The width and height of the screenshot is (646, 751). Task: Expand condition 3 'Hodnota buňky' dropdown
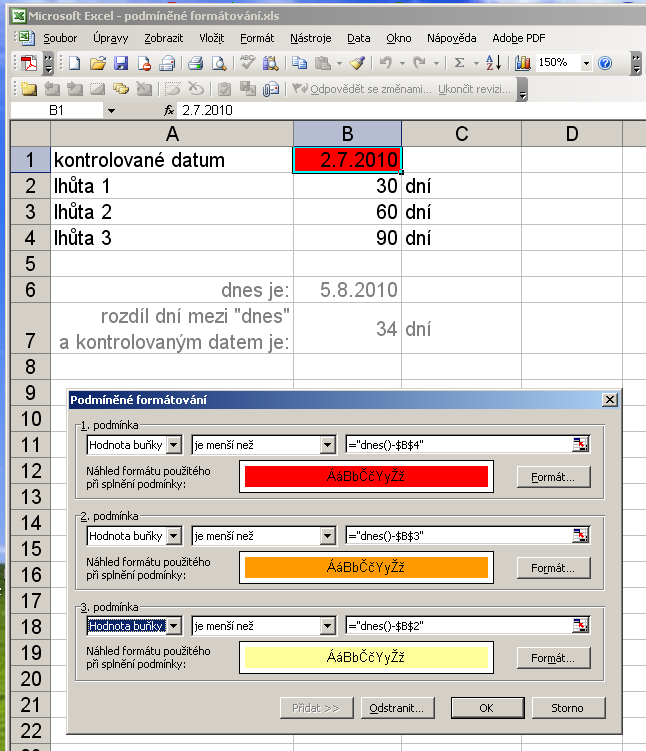click(174, 626)
